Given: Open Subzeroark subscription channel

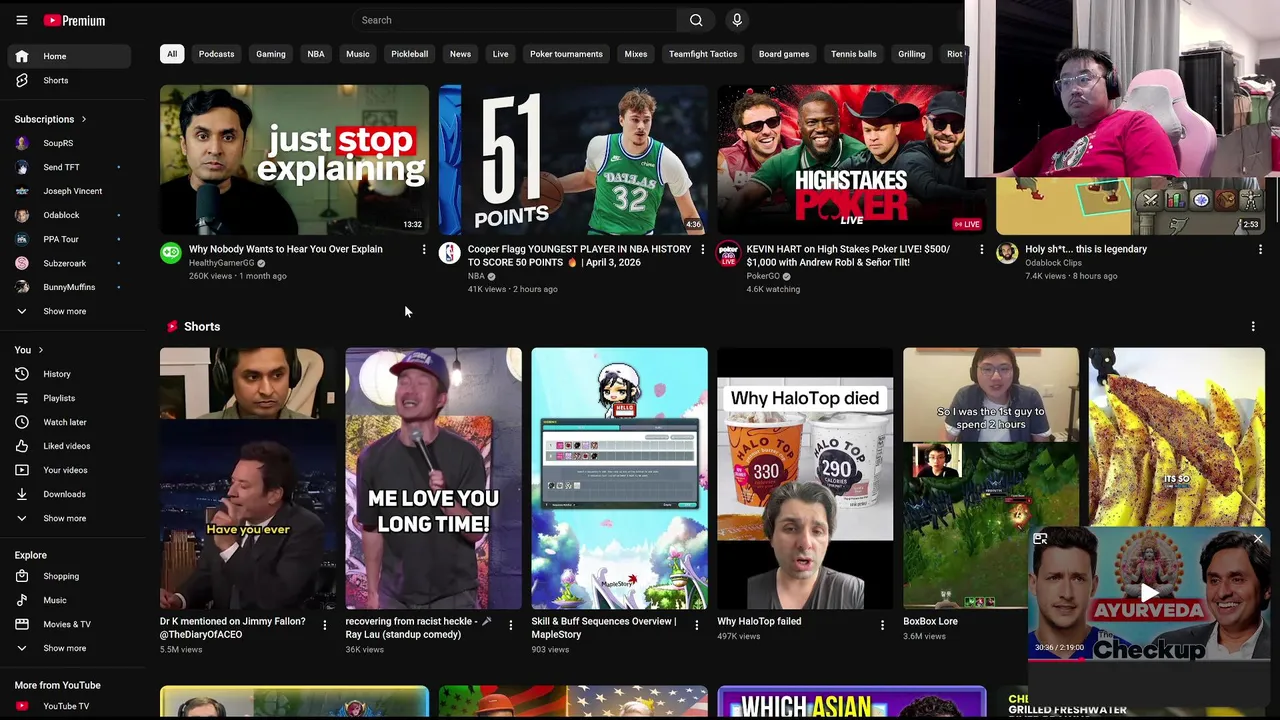Looking at the screenshot, I should tap(70, 263).
